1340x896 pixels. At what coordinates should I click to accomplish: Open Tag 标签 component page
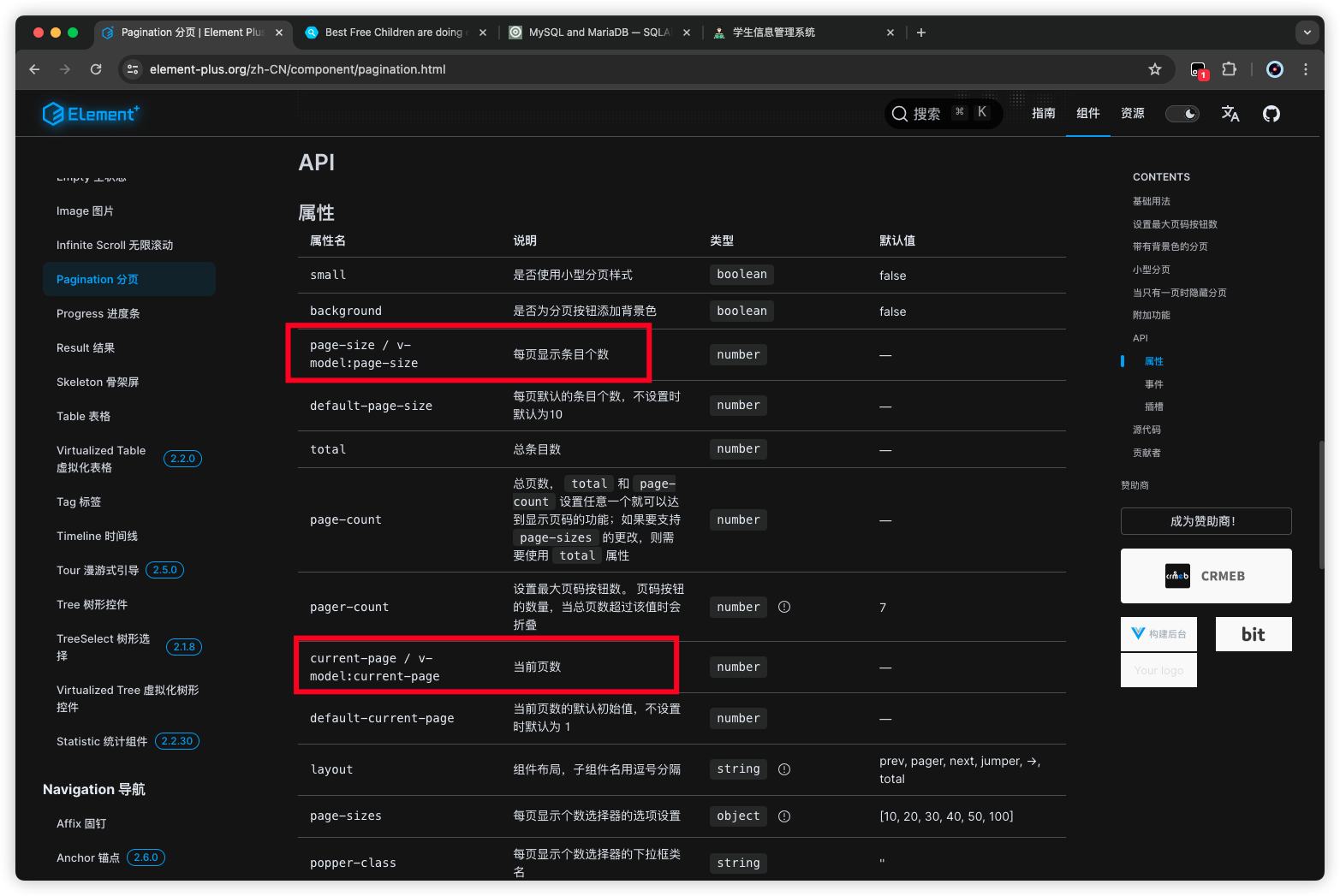79,502
